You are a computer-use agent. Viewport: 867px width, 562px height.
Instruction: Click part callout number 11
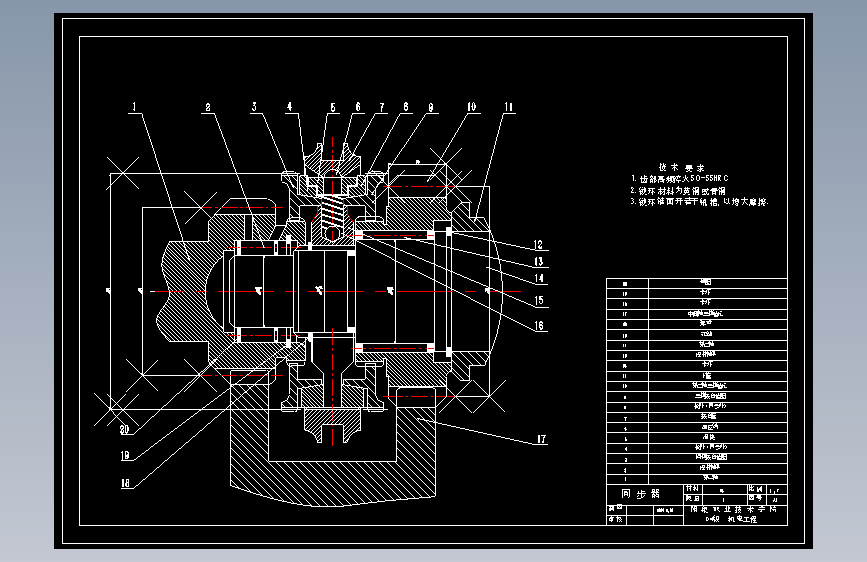pos(509,107)
